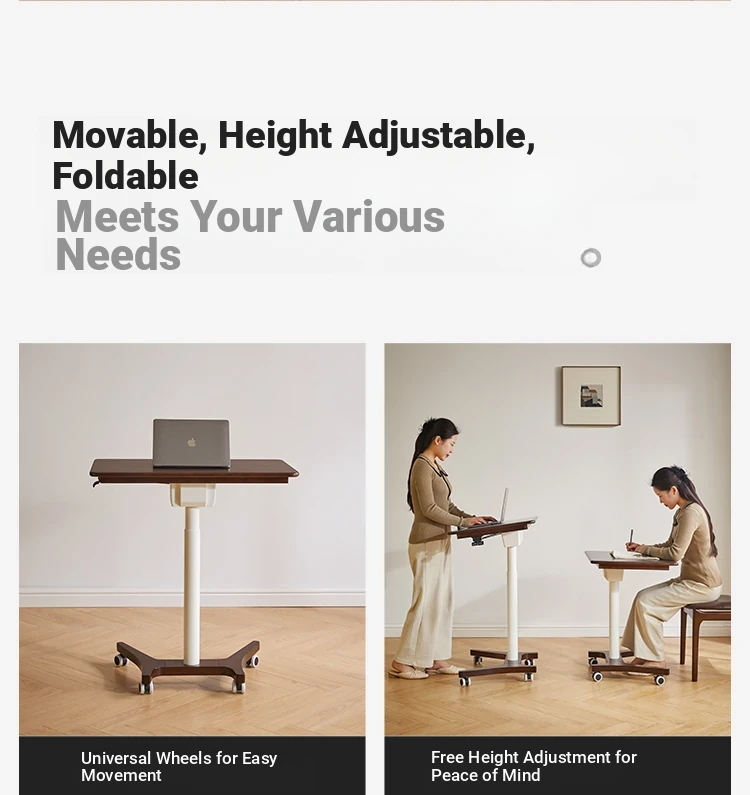
Task: Click the seated woman writing at the desk
Action: tap(674, 568)
